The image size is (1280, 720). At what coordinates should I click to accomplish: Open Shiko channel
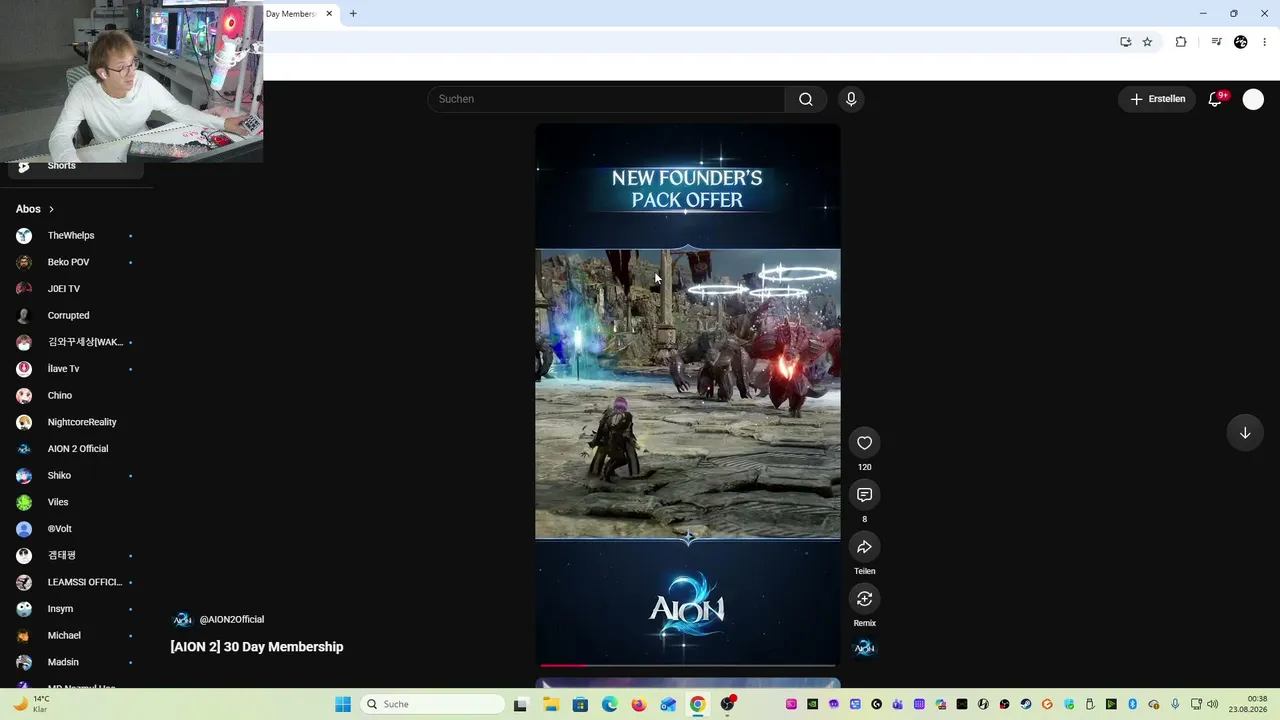click(x=76, y=475)
